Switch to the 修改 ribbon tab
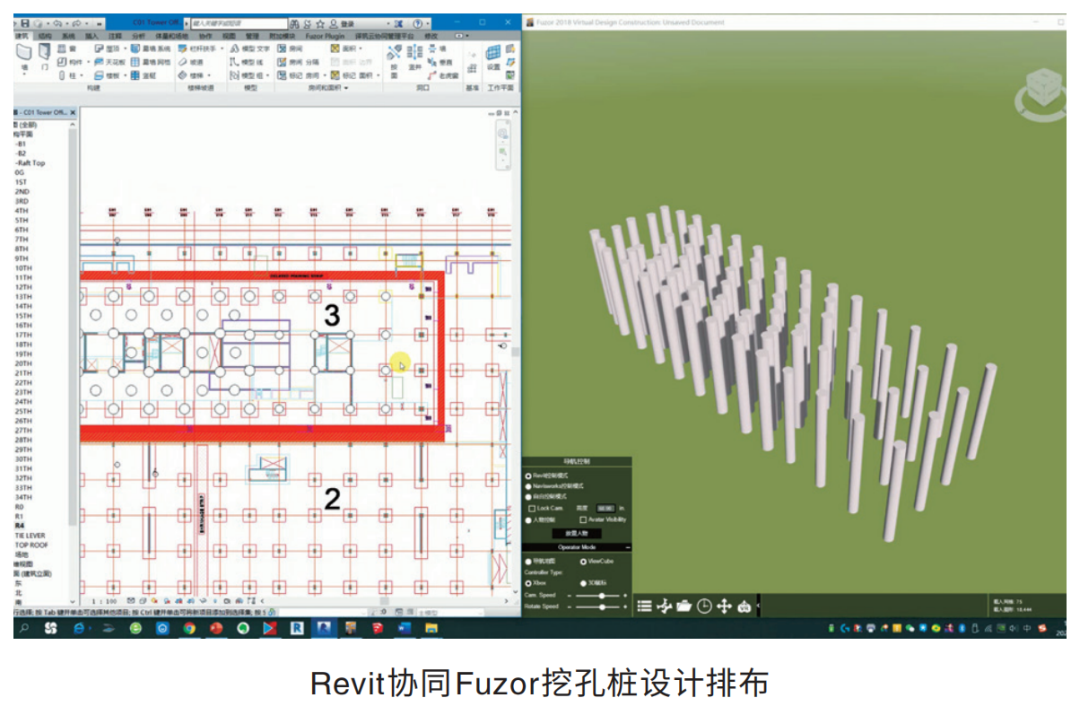Image resolution: width=1080 pixels, height=715 pixels. tap(431, 36)
